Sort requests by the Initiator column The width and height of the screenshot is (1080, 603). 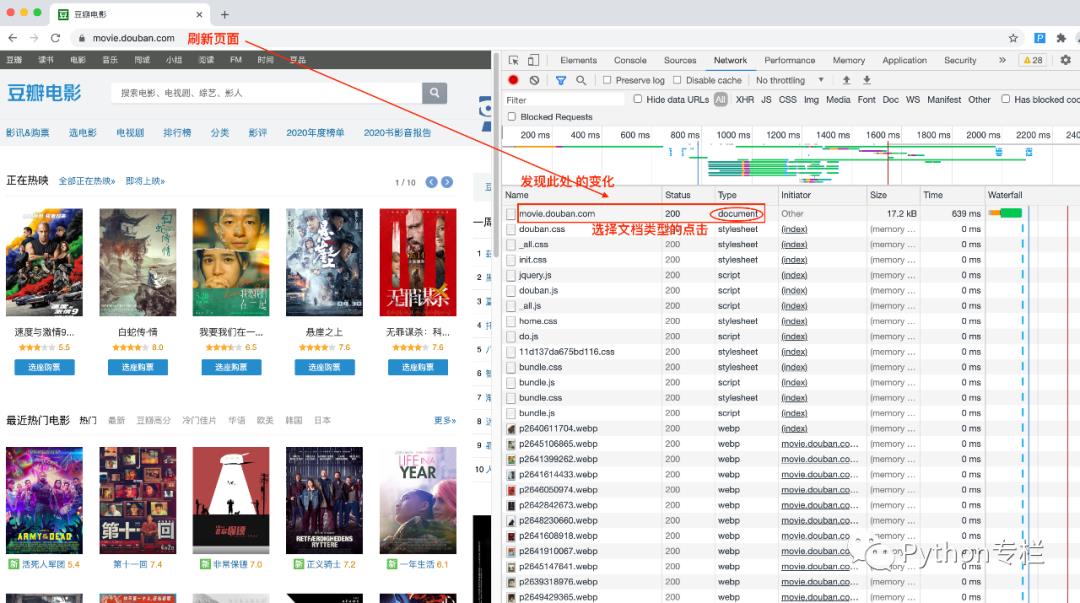tap(822, 195)
